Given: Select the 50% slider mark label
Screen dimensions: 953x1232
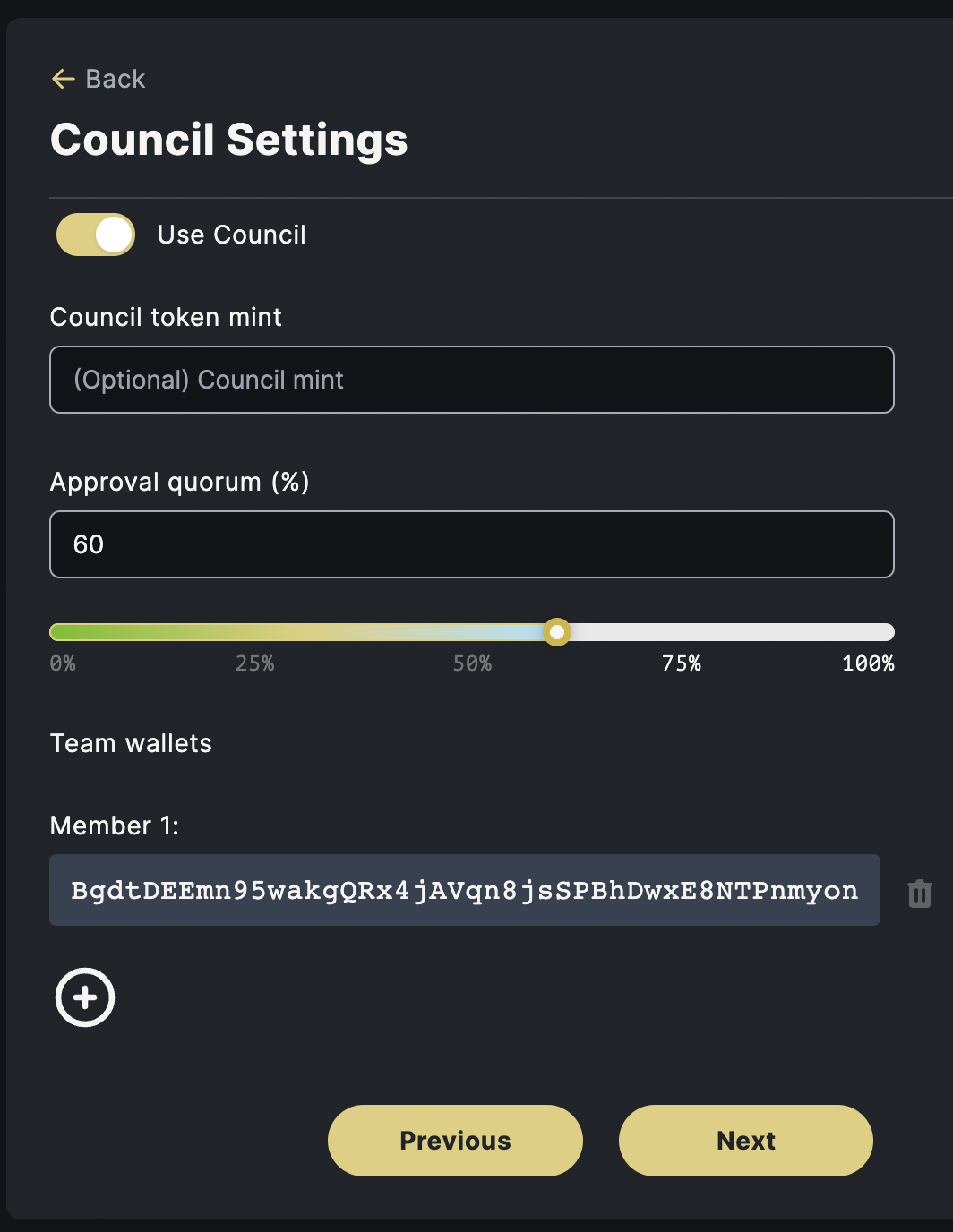Looking at the screenshot, I should point(472,663).
